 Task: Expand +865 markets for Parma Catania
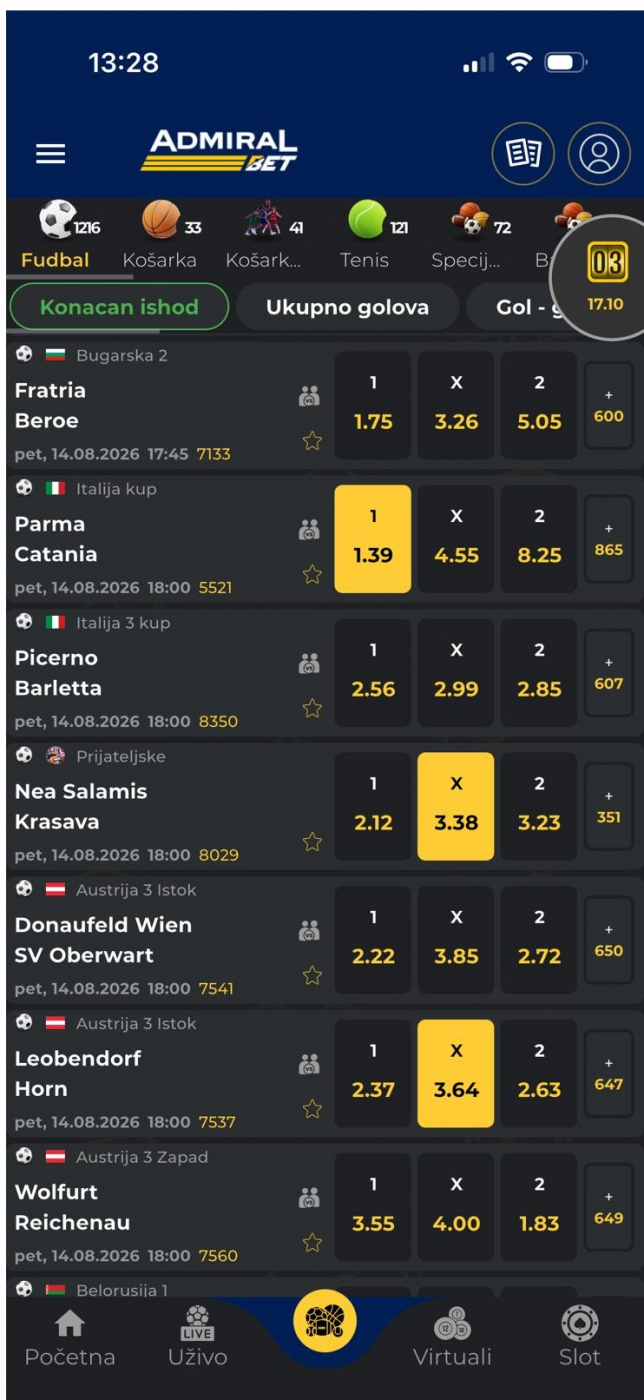[x=608, y=539]
